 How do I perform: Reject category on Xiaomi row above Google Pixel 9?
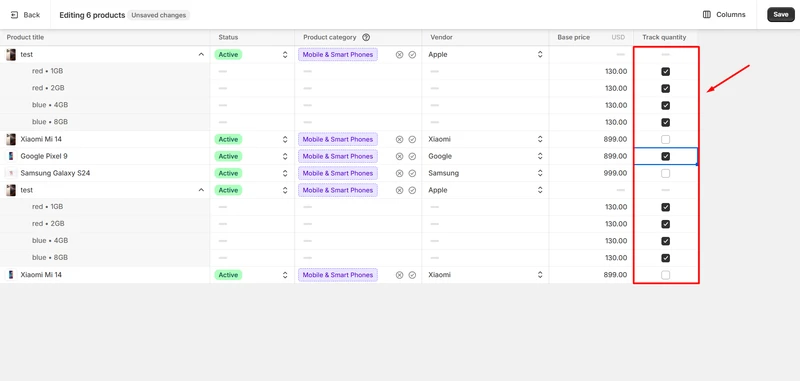point(399,139)
